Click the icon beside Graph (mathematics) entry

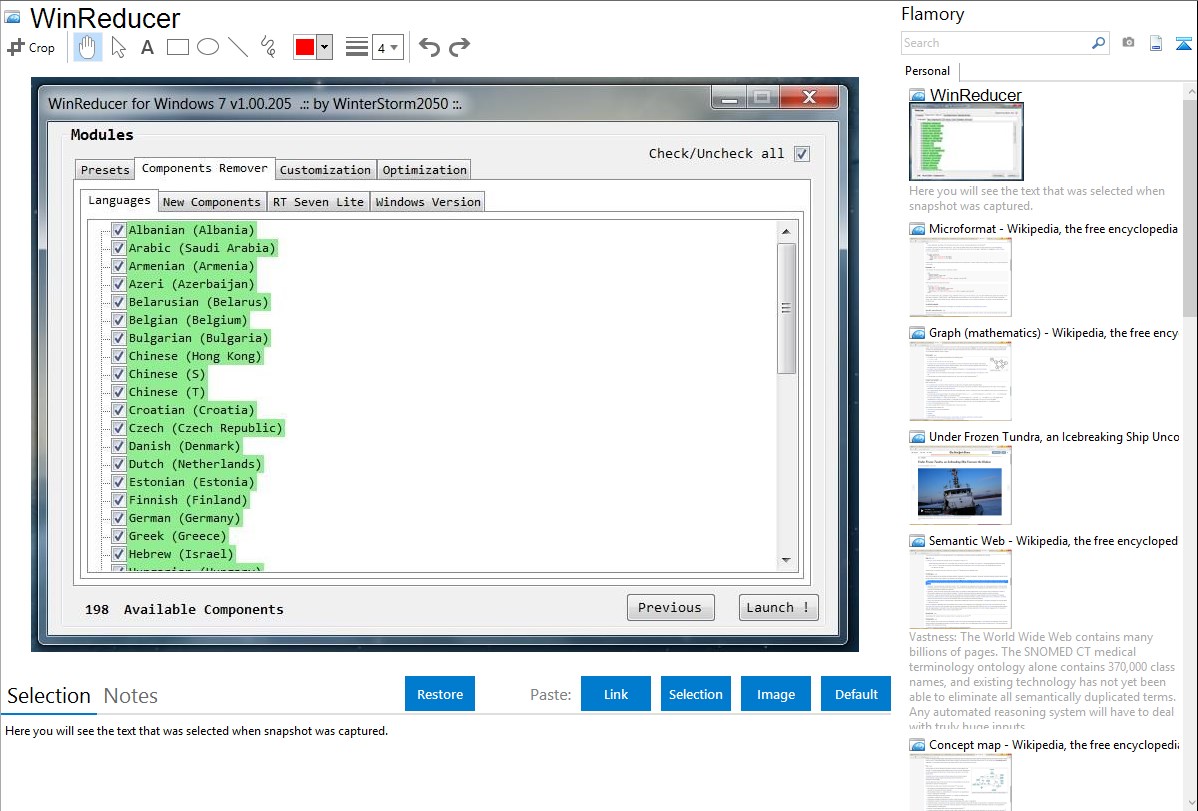917,333
